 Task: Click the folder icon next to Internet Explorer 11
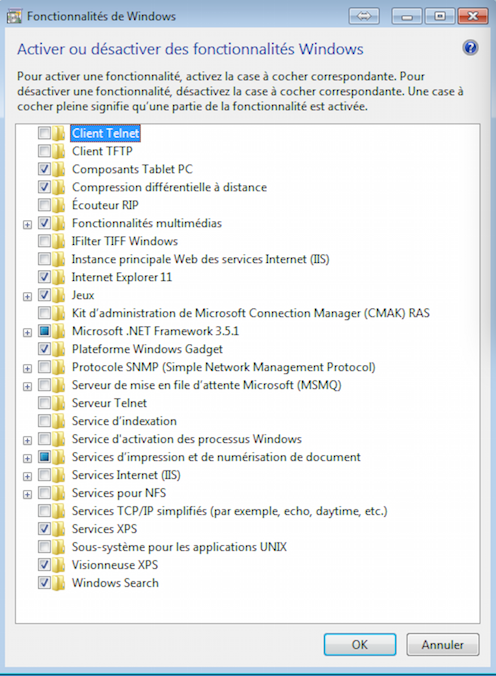tap(59, 277)
